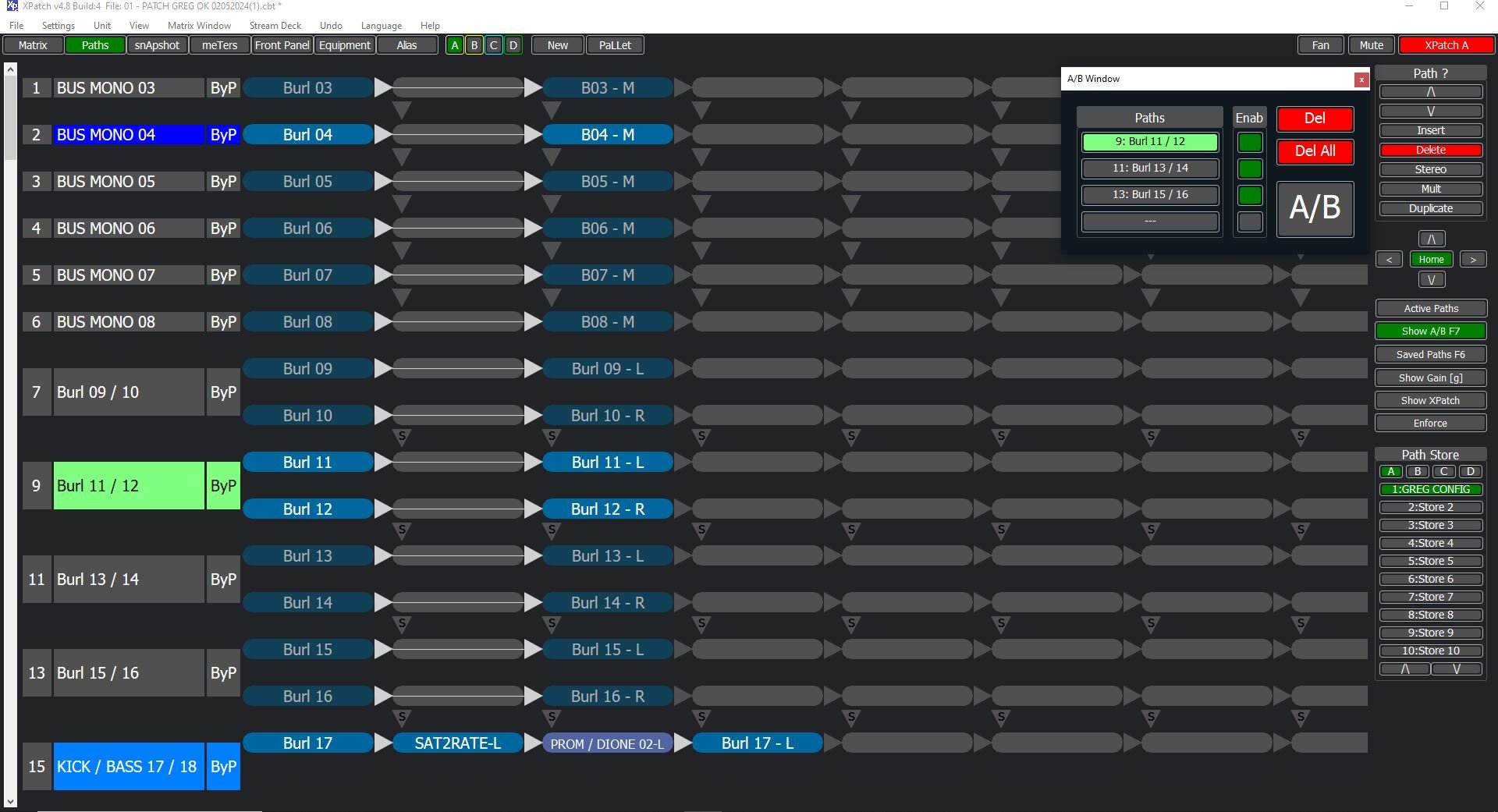Open the Stream Deck menu

click(x=275, y=25)
